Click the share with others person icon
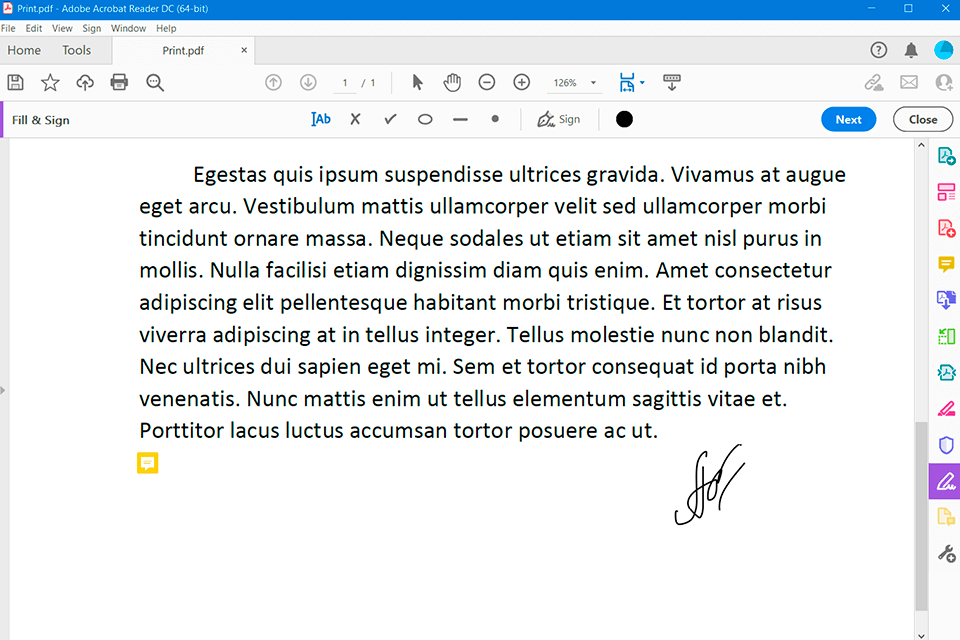Image resolution: width=960 pixels, height=640 pixels. (944, 82)
